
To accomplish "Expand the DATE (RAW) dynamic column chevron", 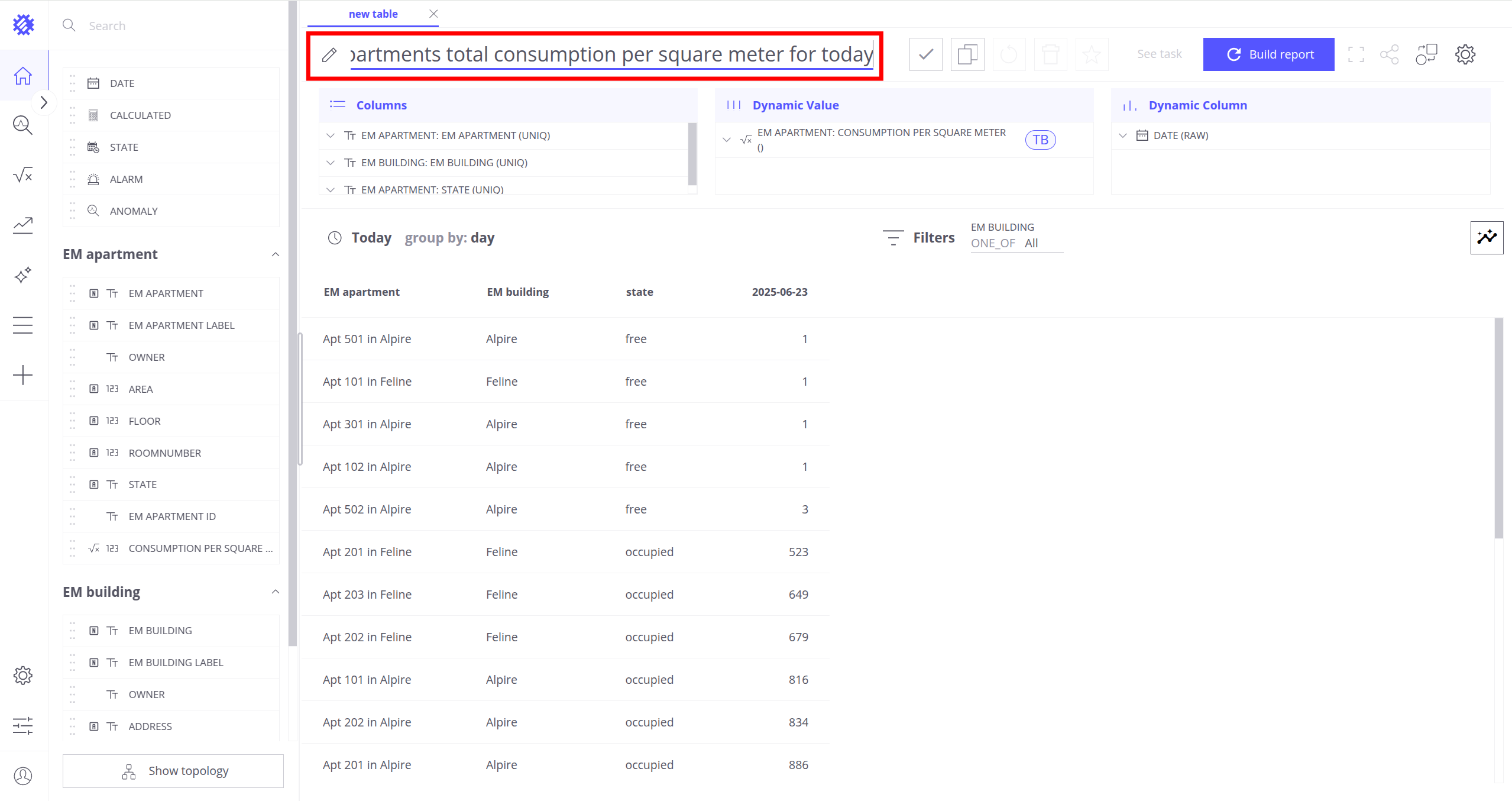I will click(1122, 135).
